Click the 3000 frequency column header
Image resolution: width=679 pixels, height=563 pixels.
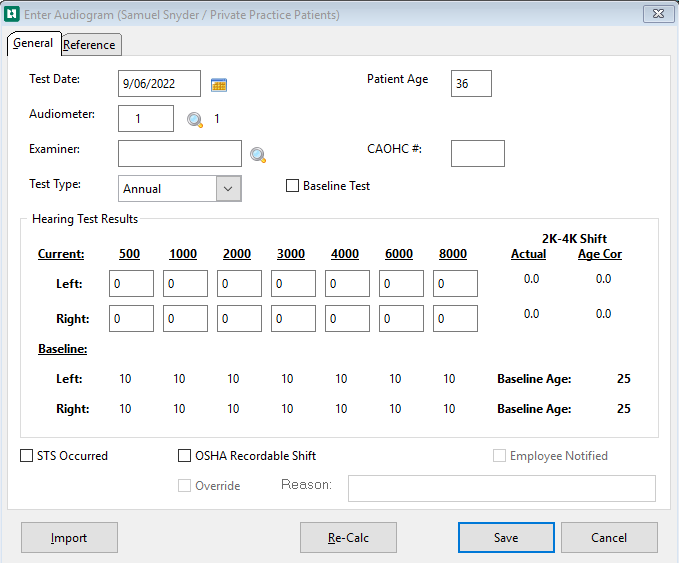pos(291,254)
